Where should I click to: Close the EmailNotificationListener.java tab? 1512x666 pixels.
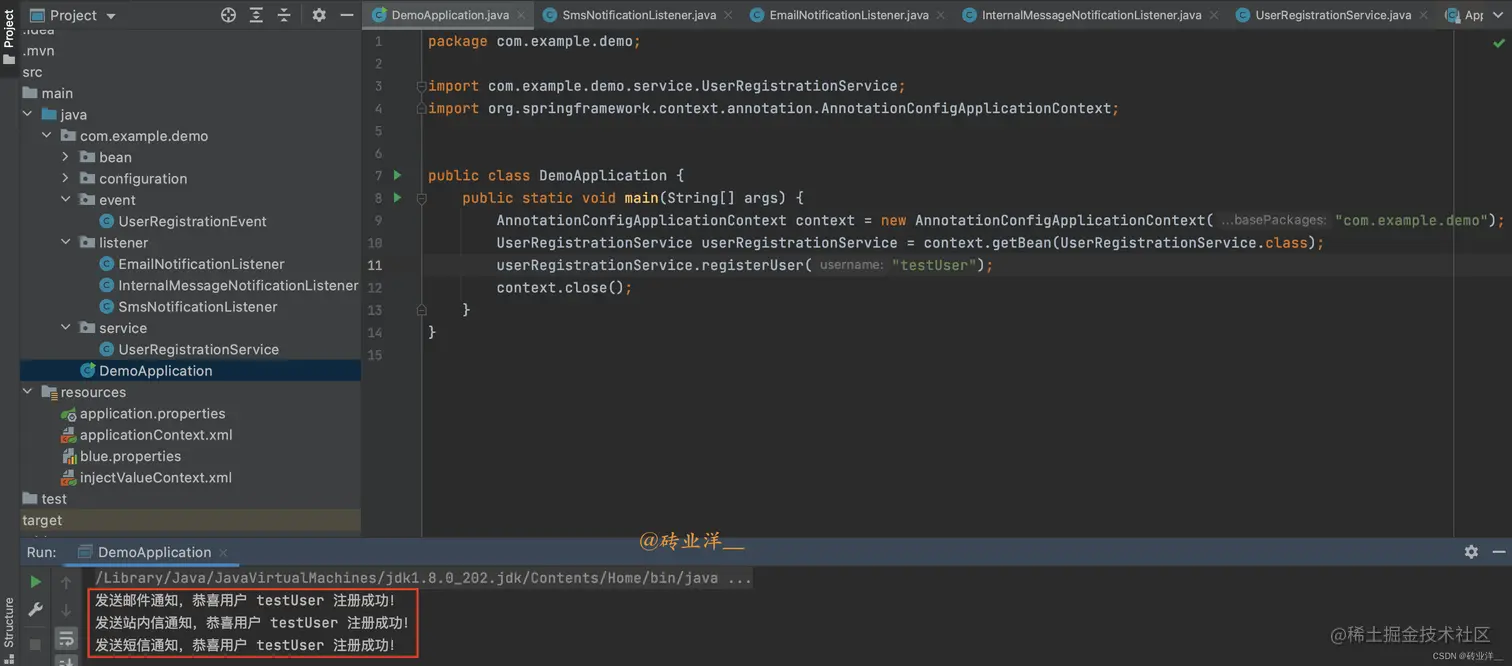[x=940, y=16]
